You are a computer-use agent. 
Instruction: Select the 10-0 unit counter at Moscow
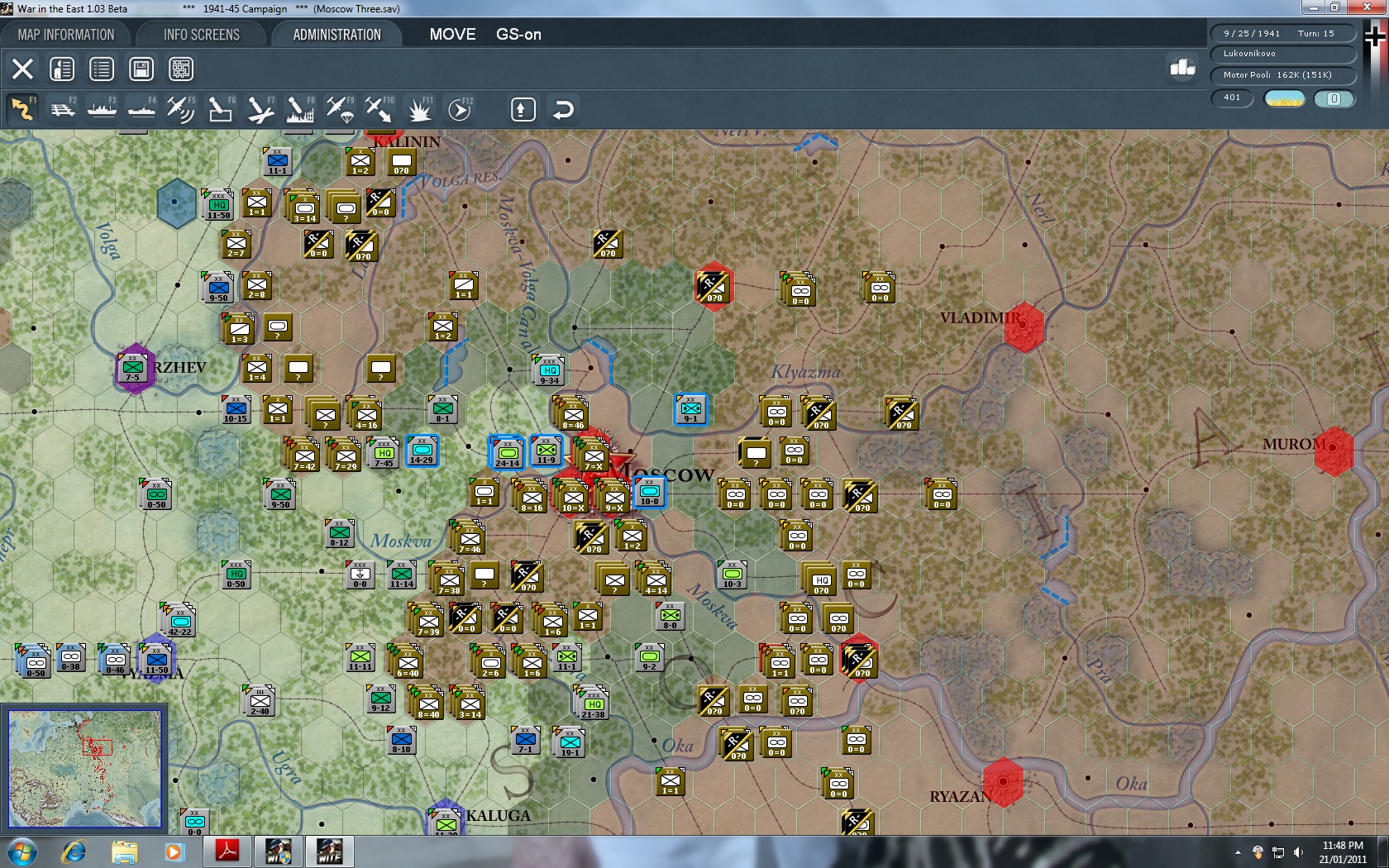650,493
